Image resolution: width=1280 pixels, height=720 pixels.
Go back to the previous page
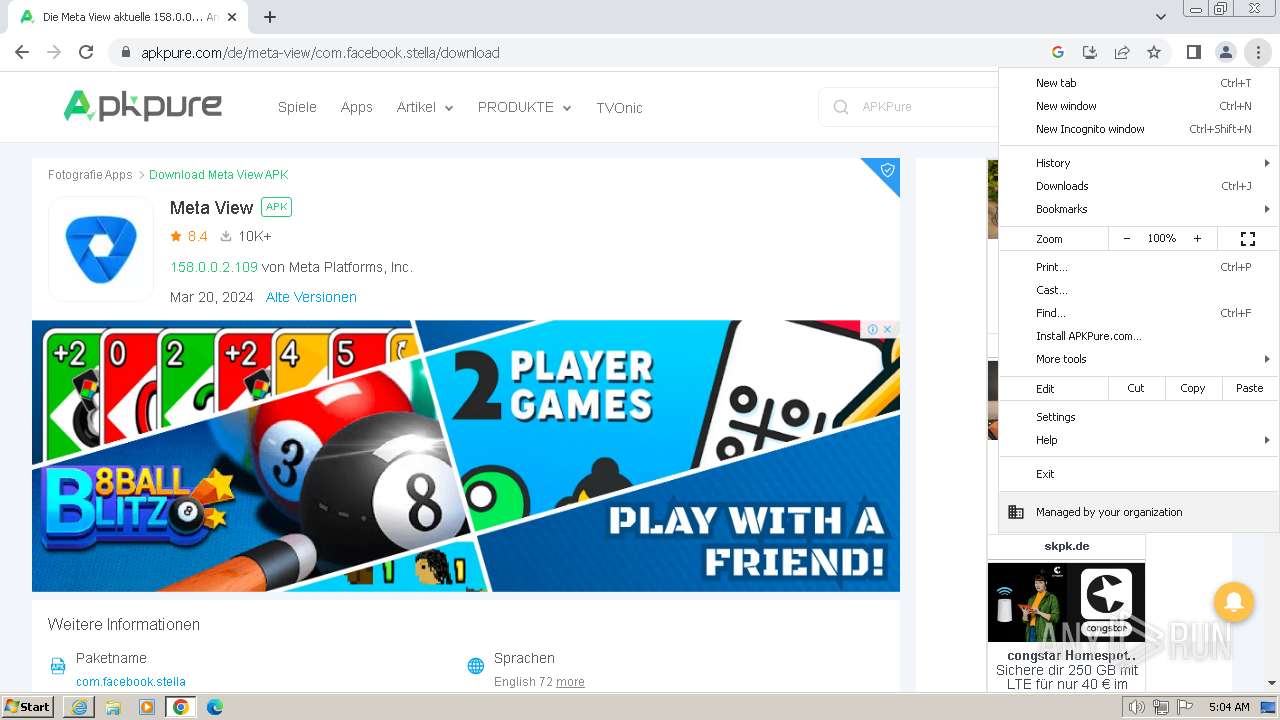(22, 52)
